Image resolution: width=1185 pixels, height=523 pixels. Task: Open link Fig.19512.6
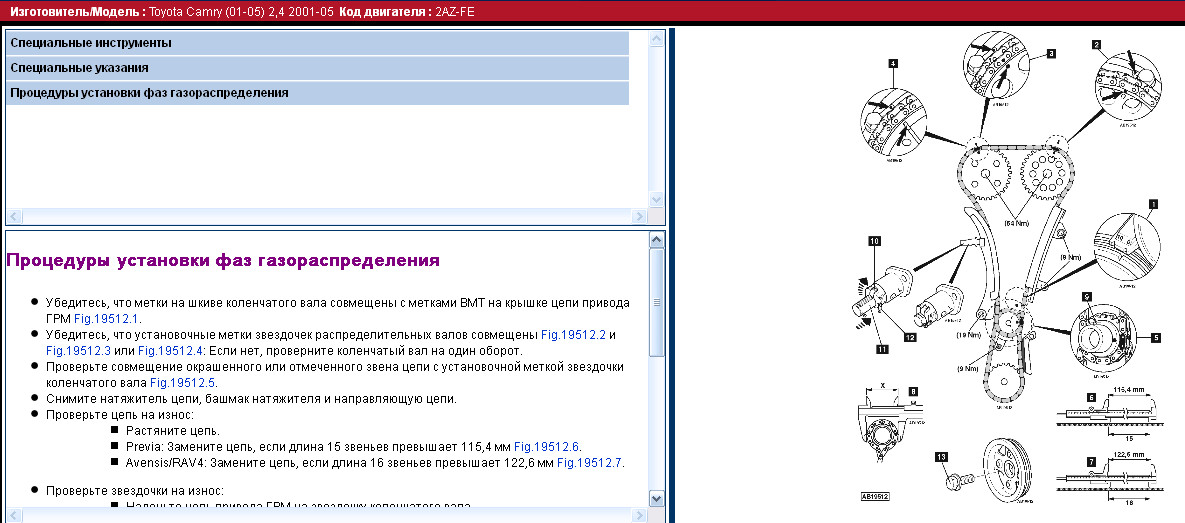pos(547,447)
